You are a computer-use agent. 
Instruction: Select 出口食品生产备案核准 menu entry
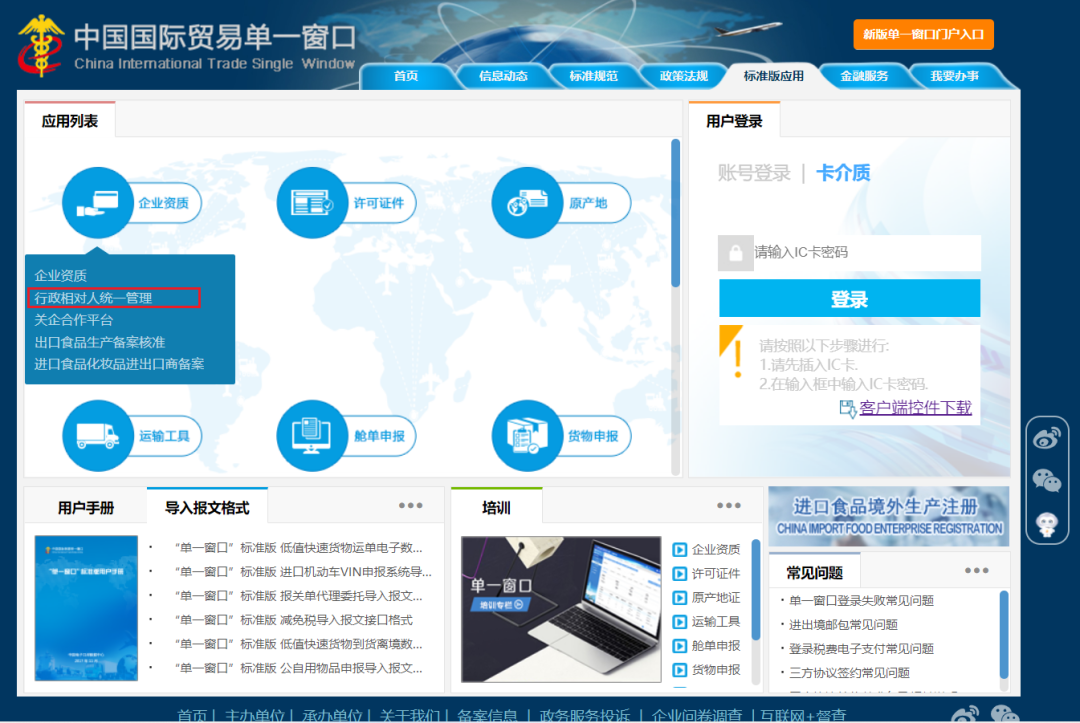coord(100,342)
